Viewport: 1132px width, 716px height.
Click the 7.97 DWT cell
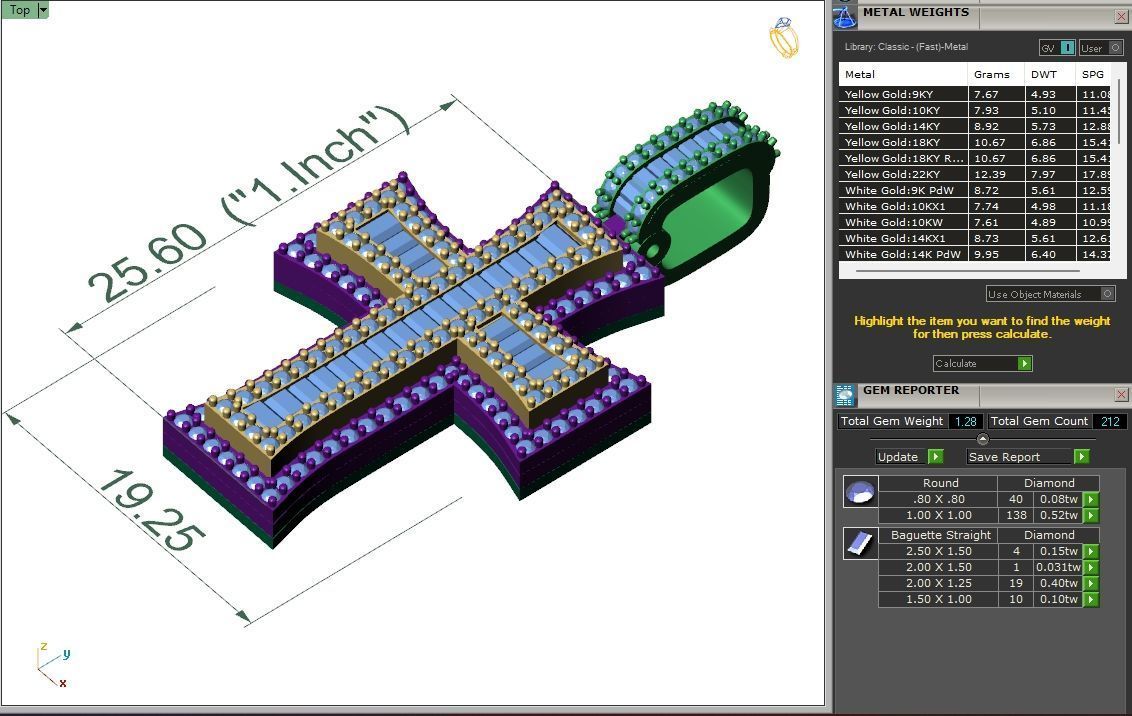1050,174
